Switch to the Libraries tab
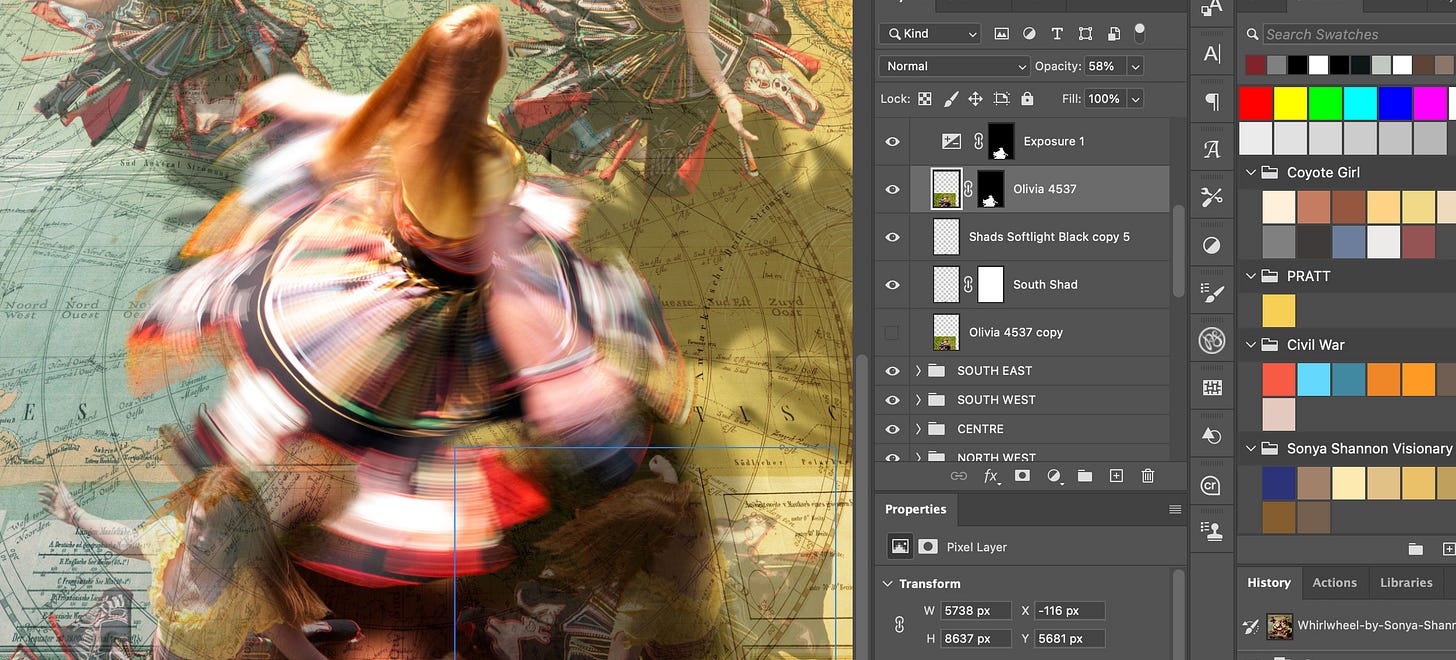 (1406, 582)
